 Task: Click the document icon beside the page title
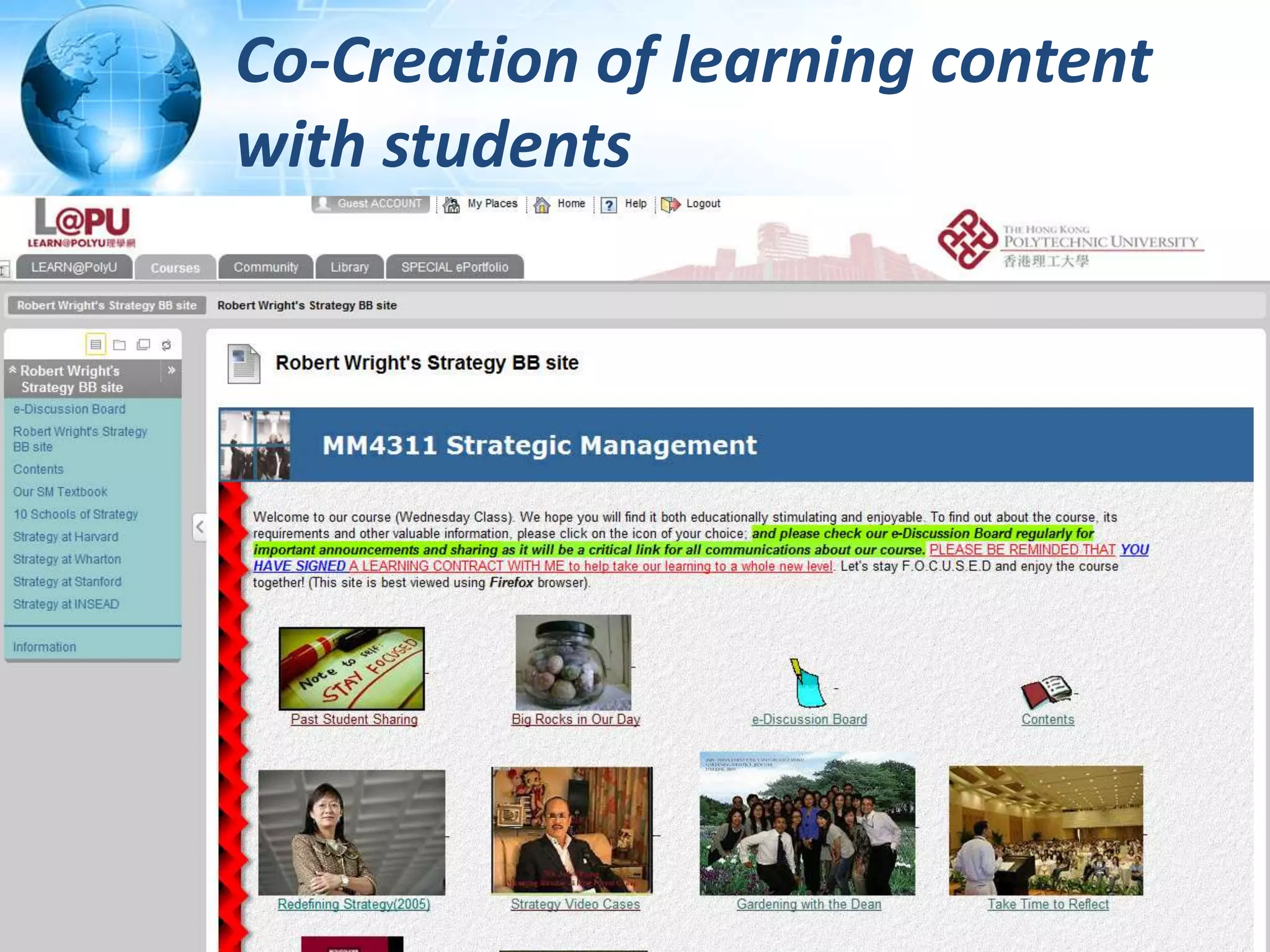click(244, 364)
